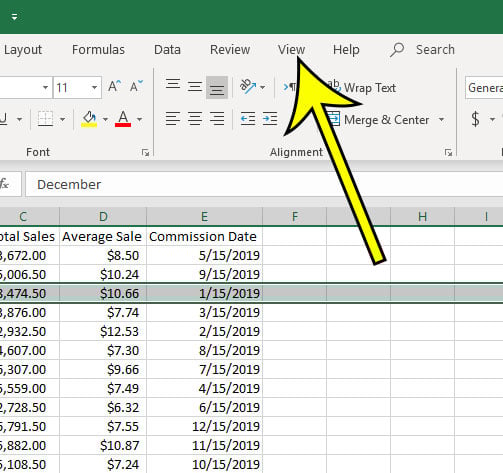This screenshot has height=473, width=503.
Task: Apply Middle Align to the cell
Action: coord(195,87)
